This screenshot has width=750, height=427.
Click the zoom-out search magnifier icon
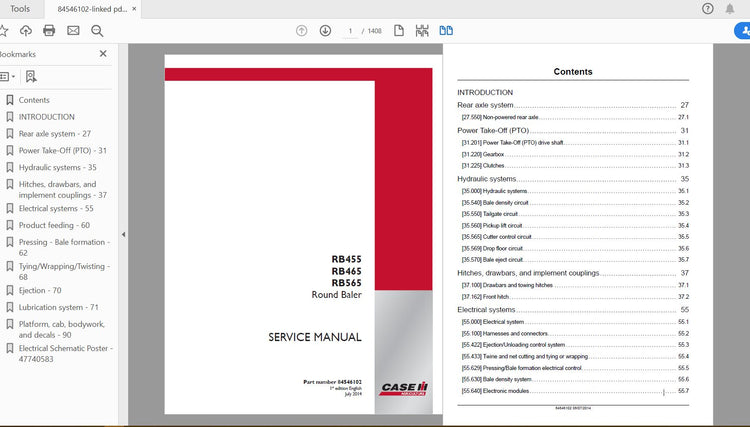coord(97,31)
